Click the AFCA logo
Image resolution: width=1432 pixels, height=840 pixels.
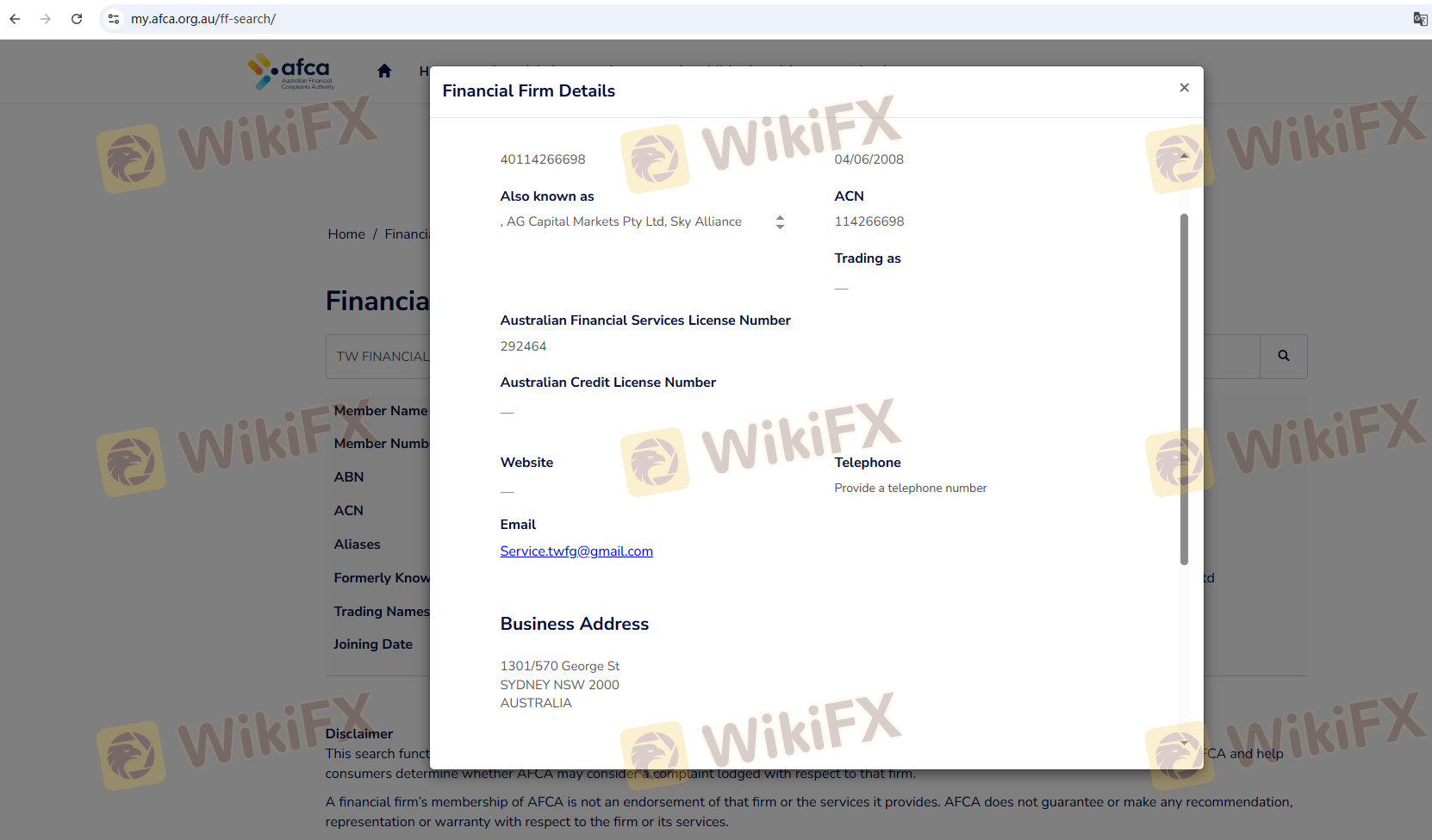(x=291, y=72)
